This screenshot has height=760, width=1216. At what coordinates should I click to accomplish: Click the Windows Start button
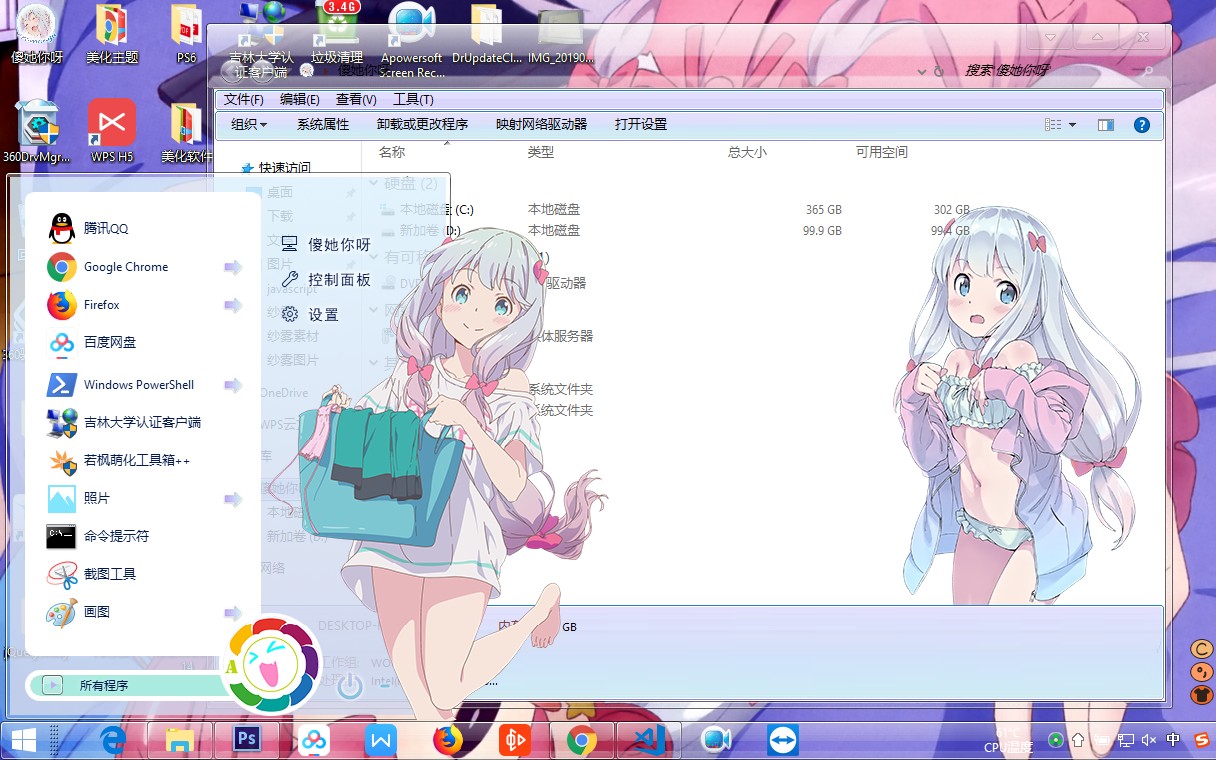point(23,740)
